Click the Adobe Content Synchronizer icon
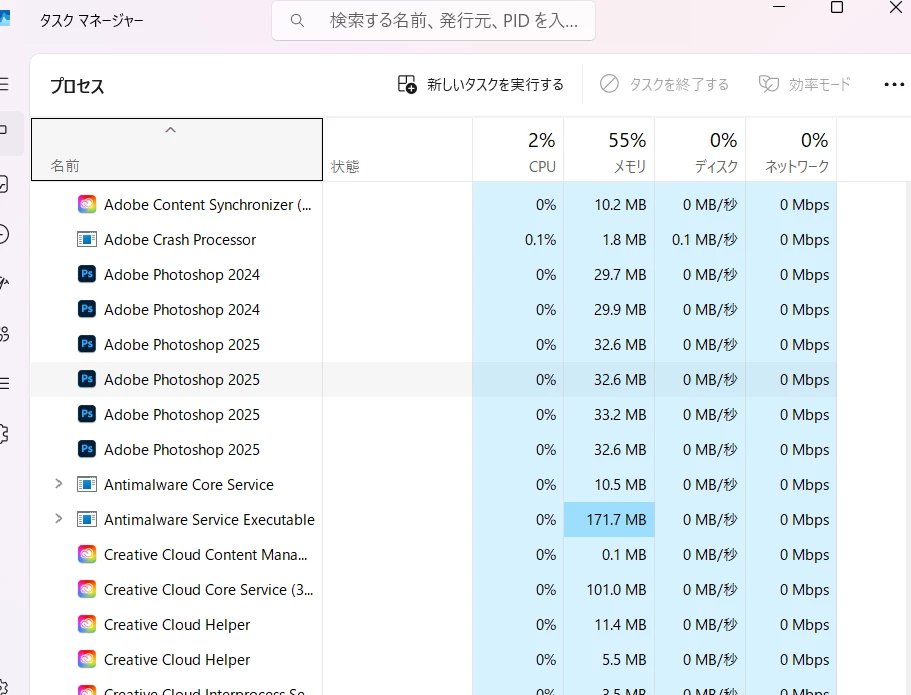This screenshot has width=911, height=695. click(x=87, y=205)
